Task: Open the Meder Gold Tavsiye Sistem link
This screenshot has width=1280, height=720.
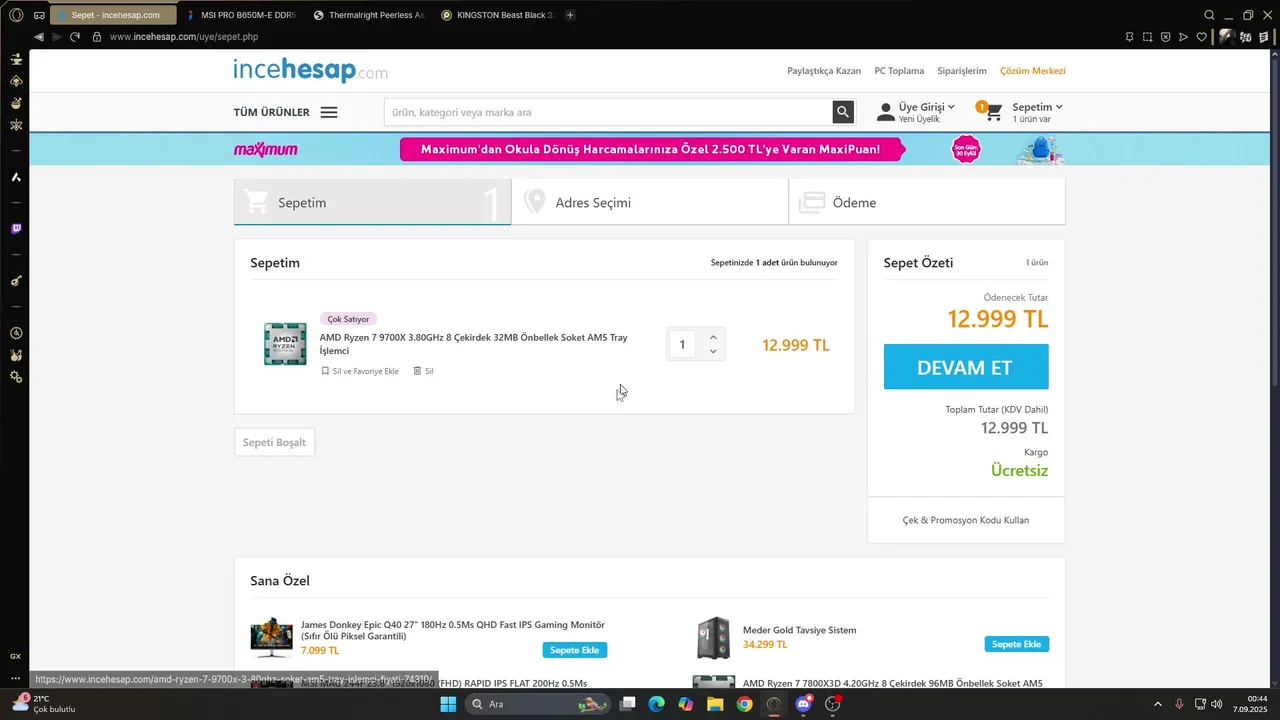Action: [x=800, y=630]
